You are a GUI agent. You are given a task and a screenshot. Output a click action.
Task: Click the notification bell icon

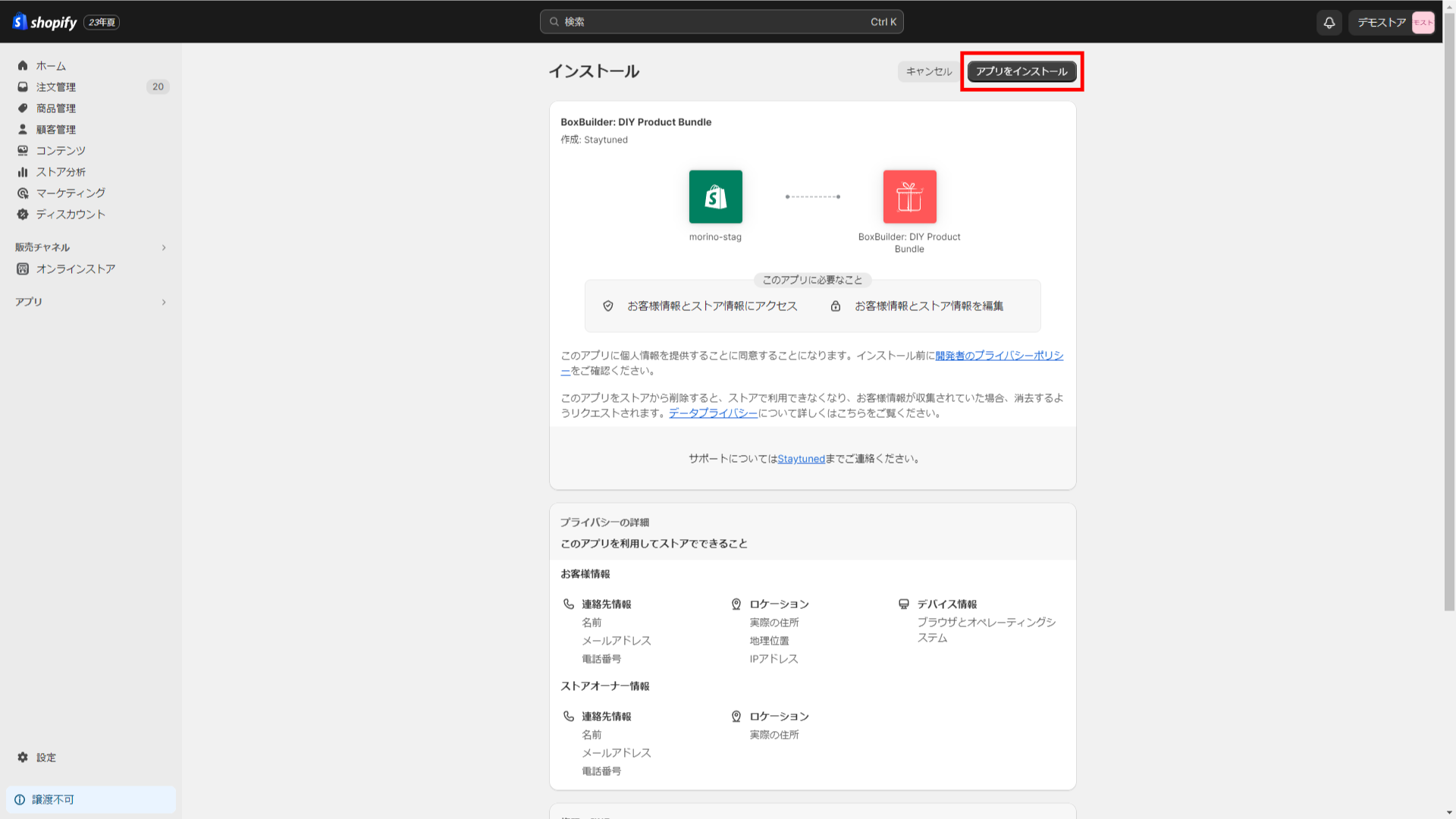pyautogui.click(x=1329, y=22)
